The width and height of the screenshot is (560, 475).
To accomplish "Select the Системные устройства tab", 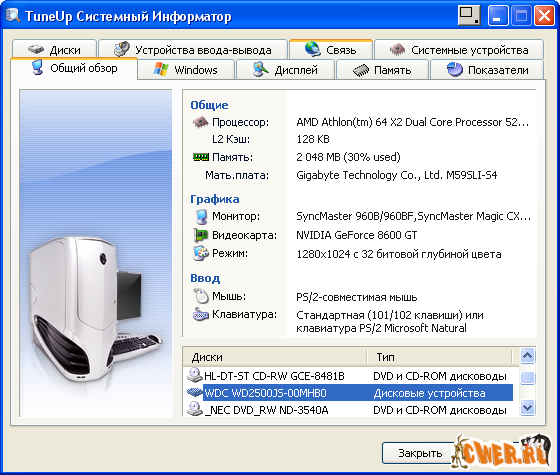I will [459, 49].
